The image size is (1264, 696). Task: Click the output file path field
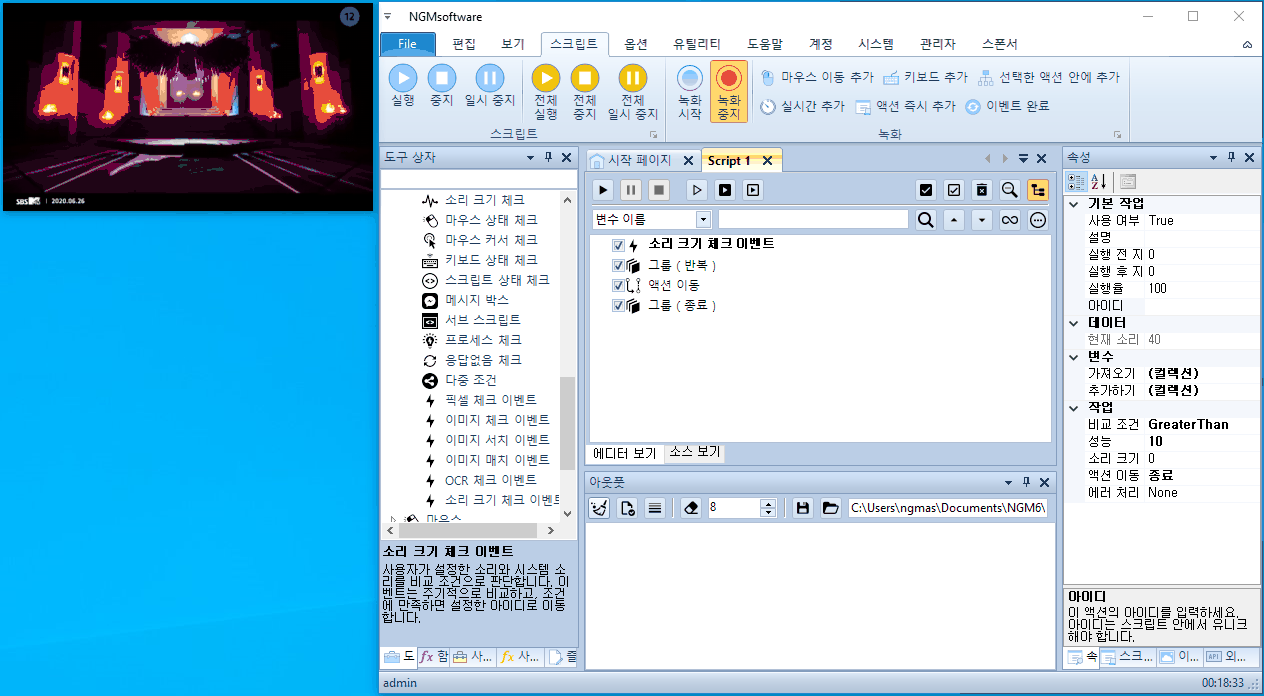click(947, 508)
